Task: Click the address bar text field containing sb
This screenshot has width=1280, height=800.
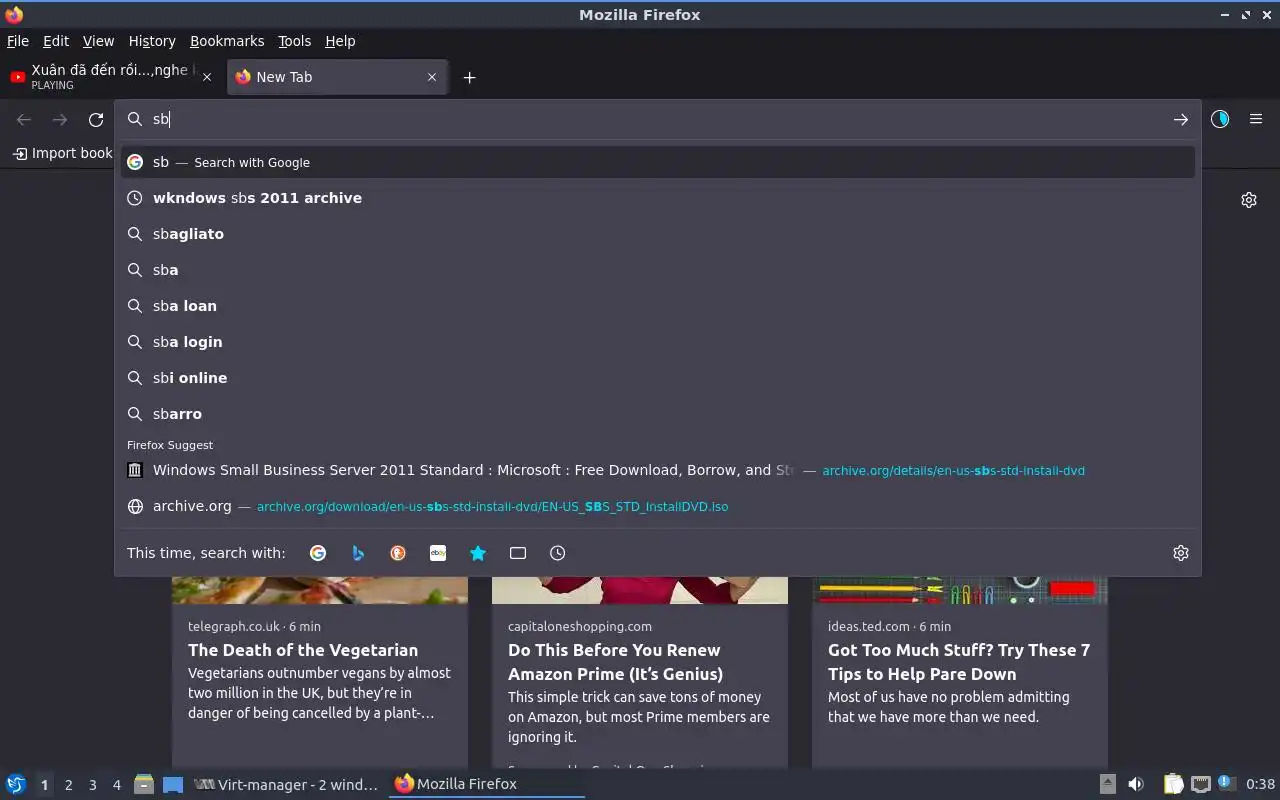Action: 660,119
